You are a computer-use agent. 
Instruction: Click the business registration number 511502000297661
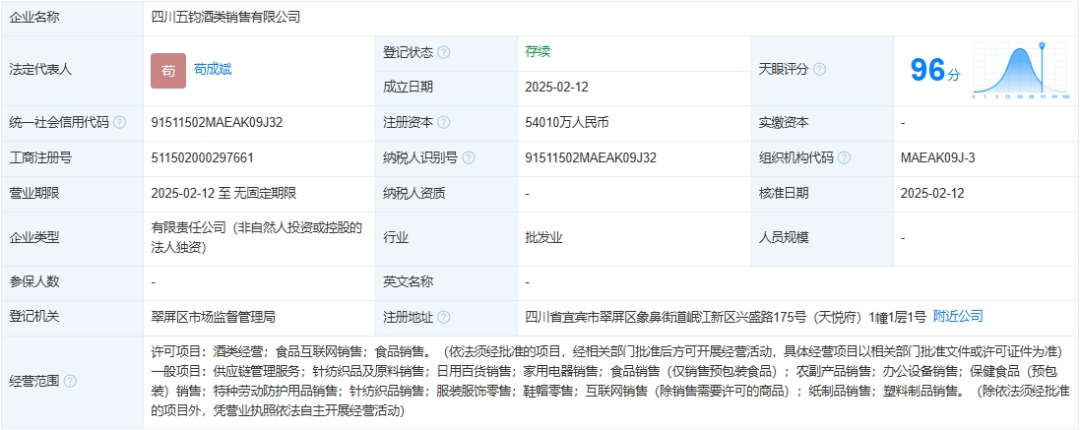pos(202,158)
